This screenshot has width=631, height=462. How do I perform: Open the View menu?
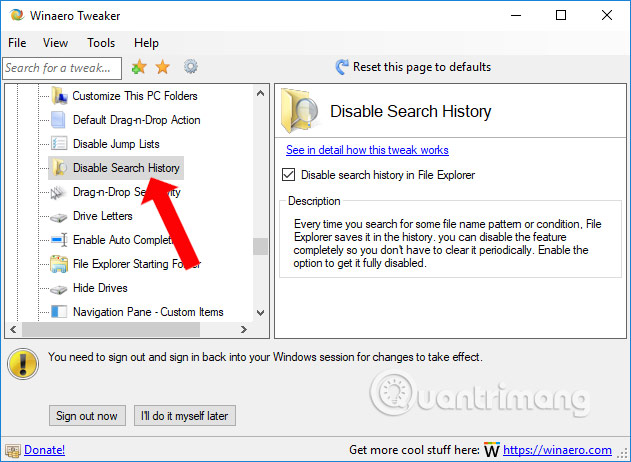pyautogui.click(x=56, y=43)
